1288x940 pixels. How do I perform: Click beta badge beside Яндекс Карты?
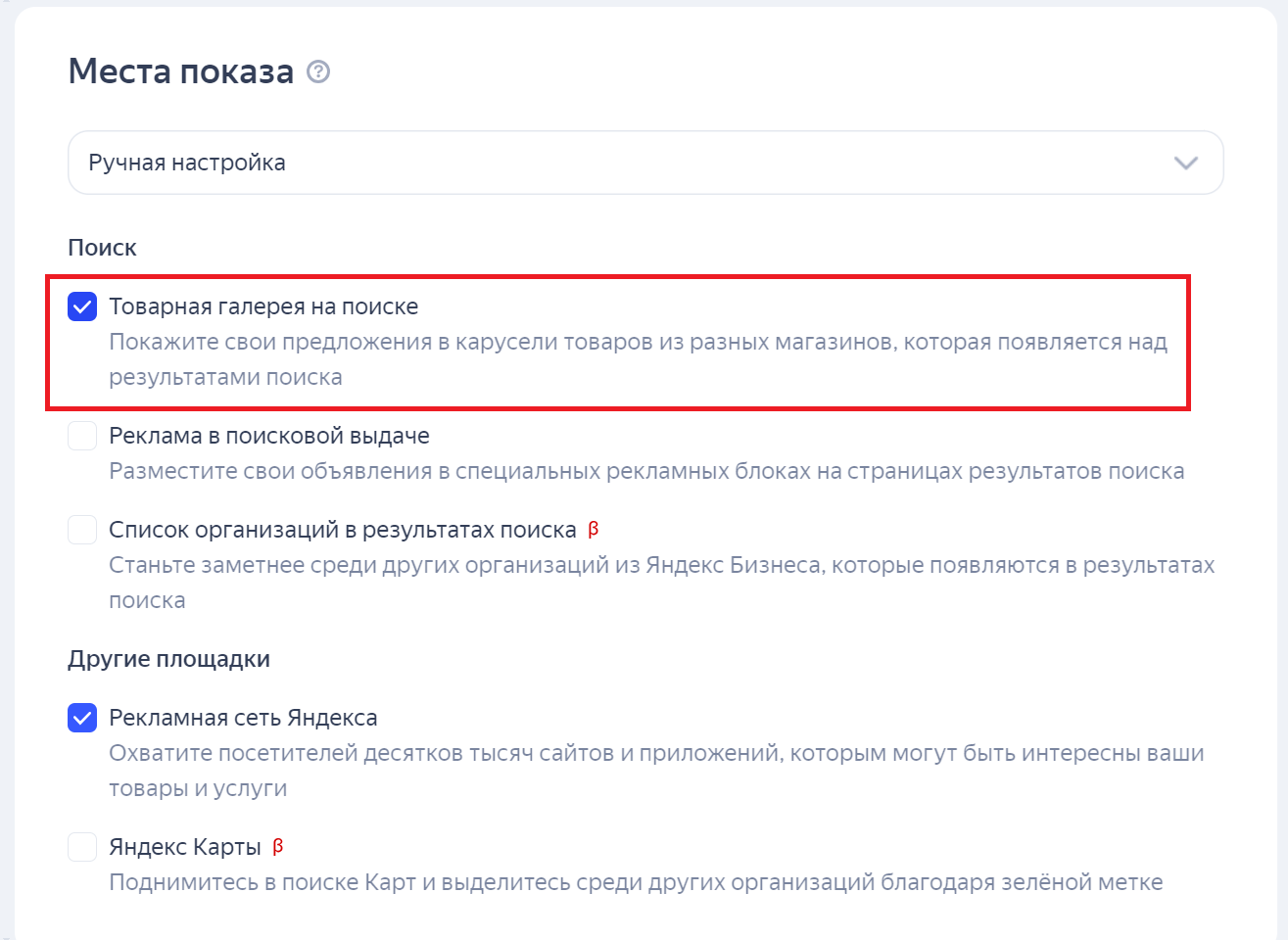coord(277,847)
